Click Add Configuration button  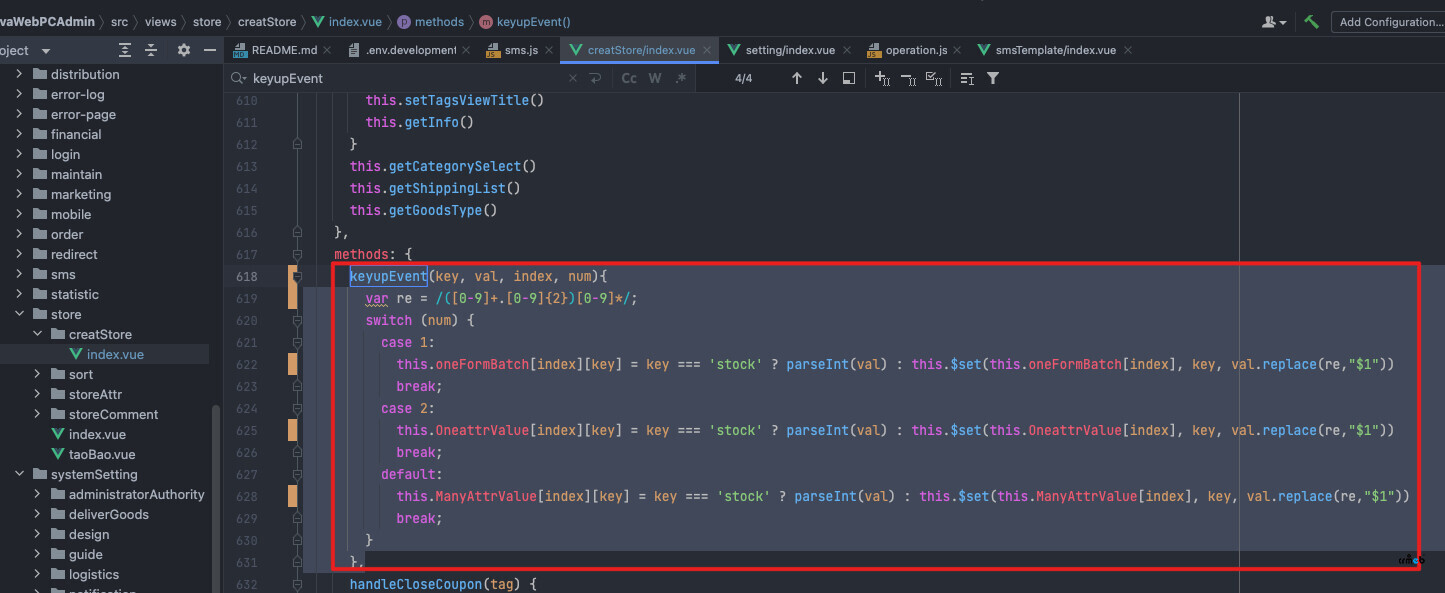point(1391,21)
